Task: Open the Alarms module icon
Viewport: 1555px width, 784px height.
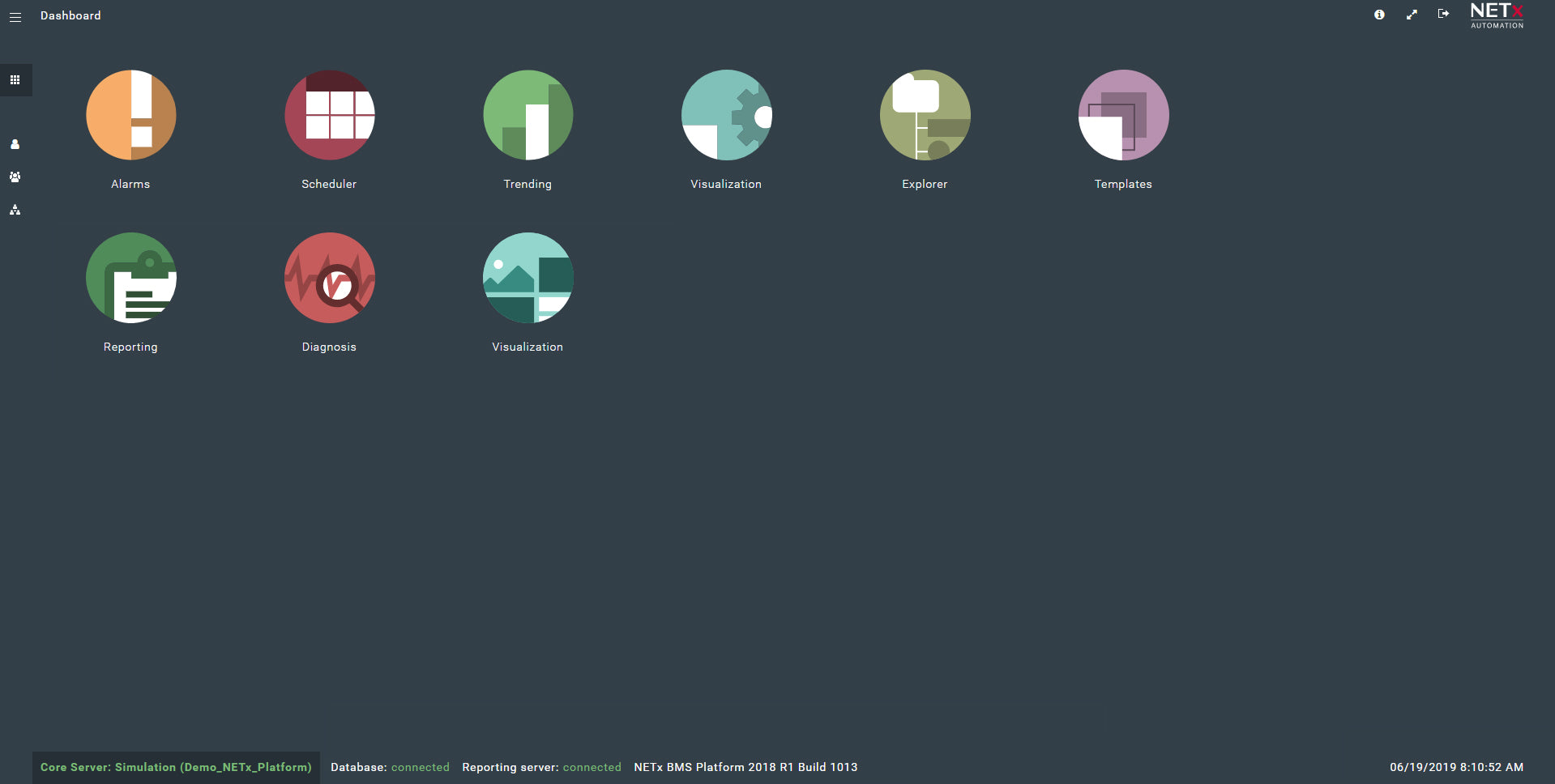Action: [x=130, y=115]
